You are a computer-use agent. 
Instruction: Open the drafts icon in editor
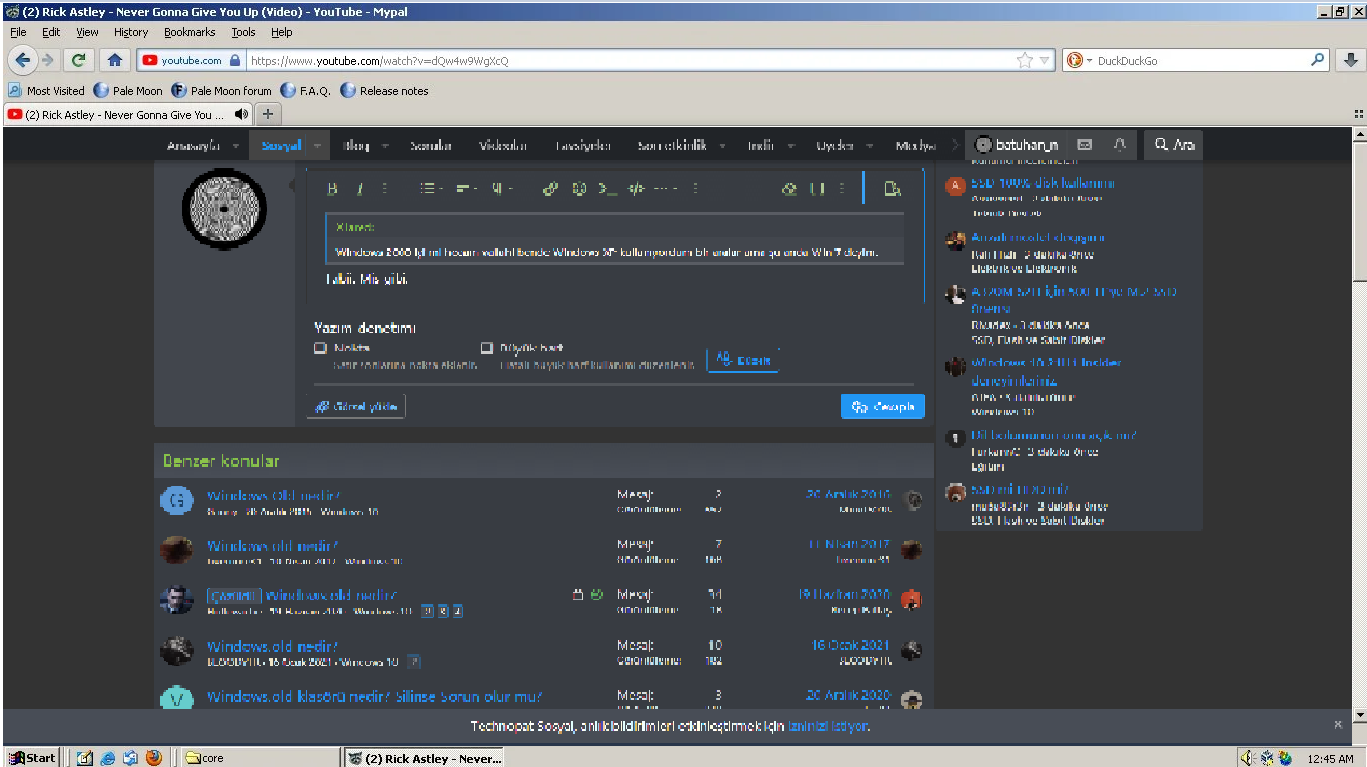point(893,188)
